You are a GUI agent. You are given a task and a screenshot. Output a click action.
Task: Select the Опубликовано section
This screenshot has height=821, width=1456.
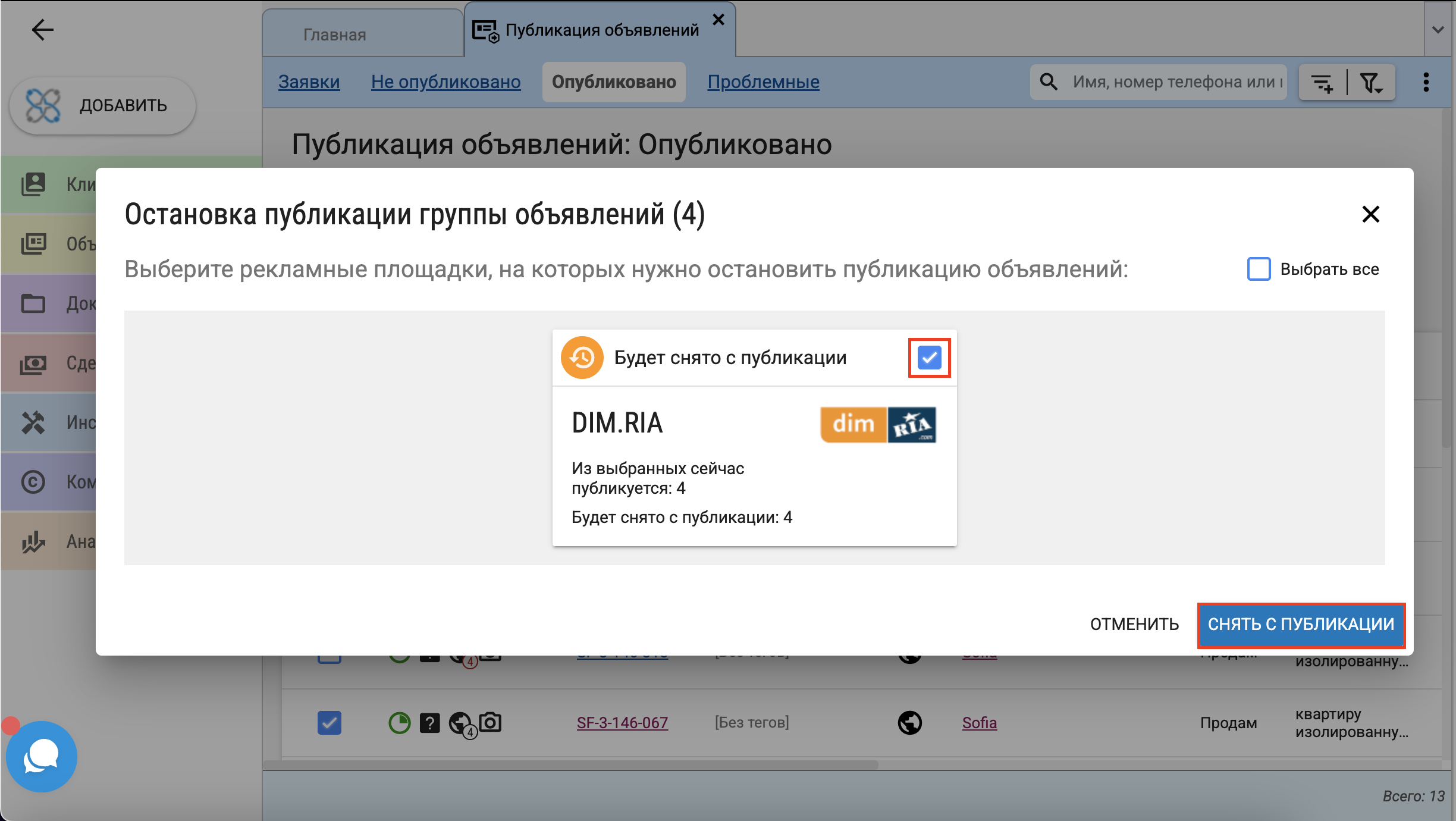pyautogui.click(x=614, y=82)
